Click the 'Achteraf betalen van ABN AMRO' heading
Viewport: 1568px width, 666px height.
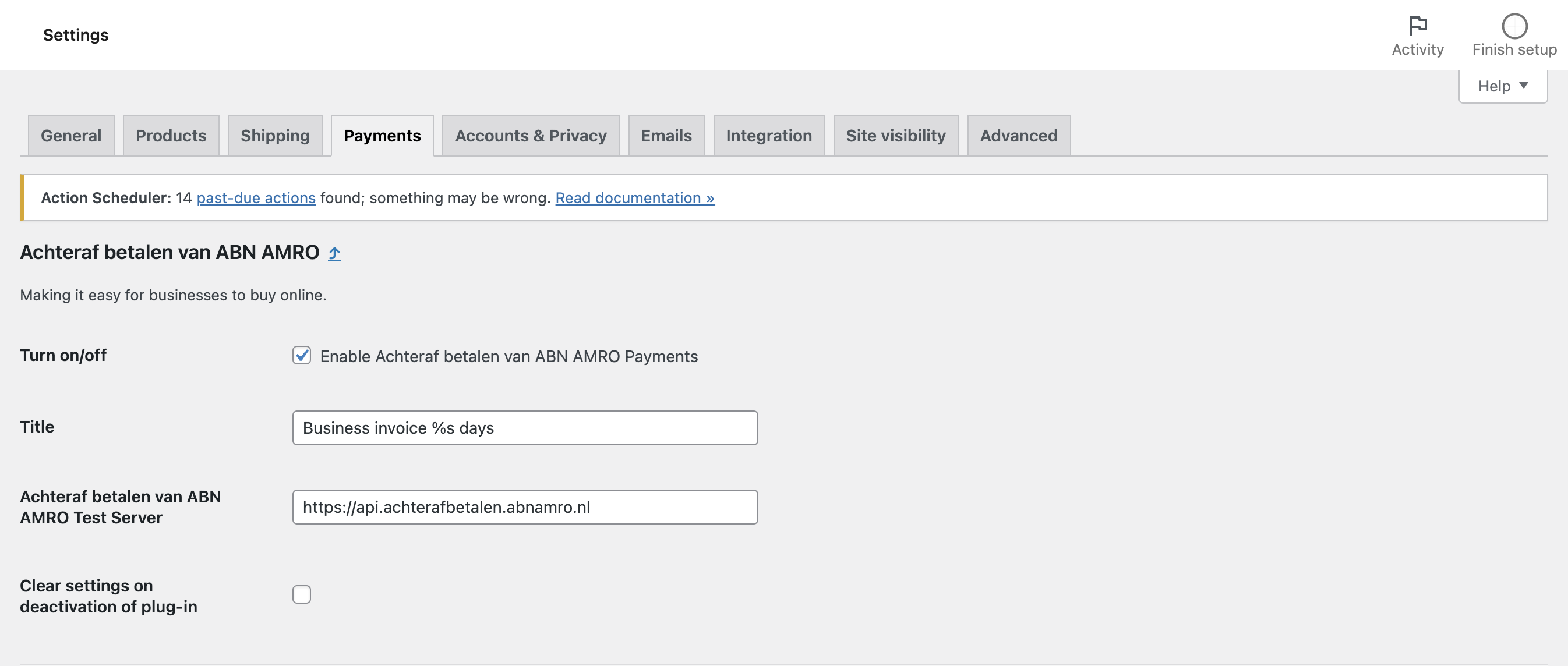(x=170, y=252)
